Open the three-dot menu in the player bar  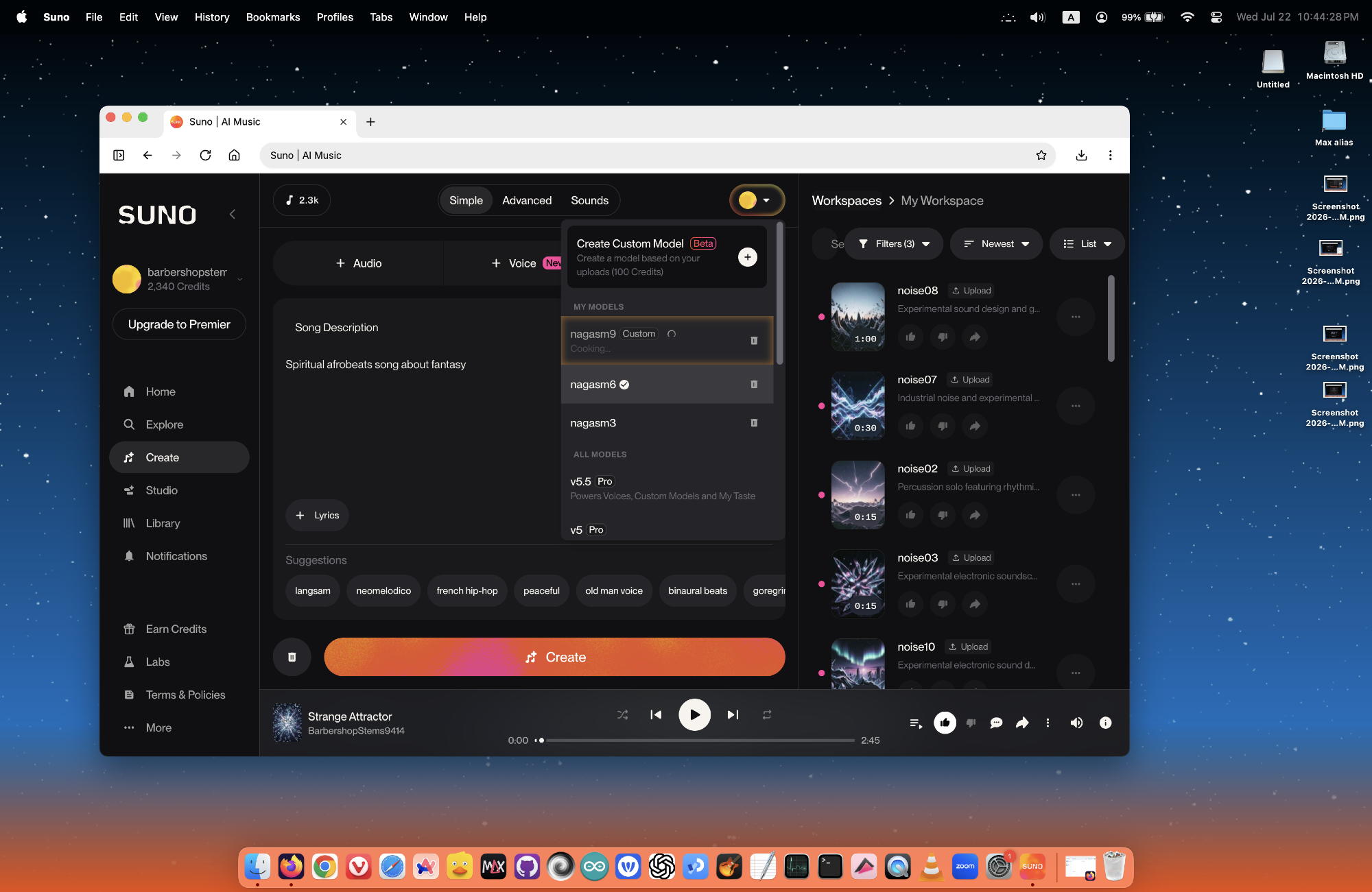coord(1048,723)
